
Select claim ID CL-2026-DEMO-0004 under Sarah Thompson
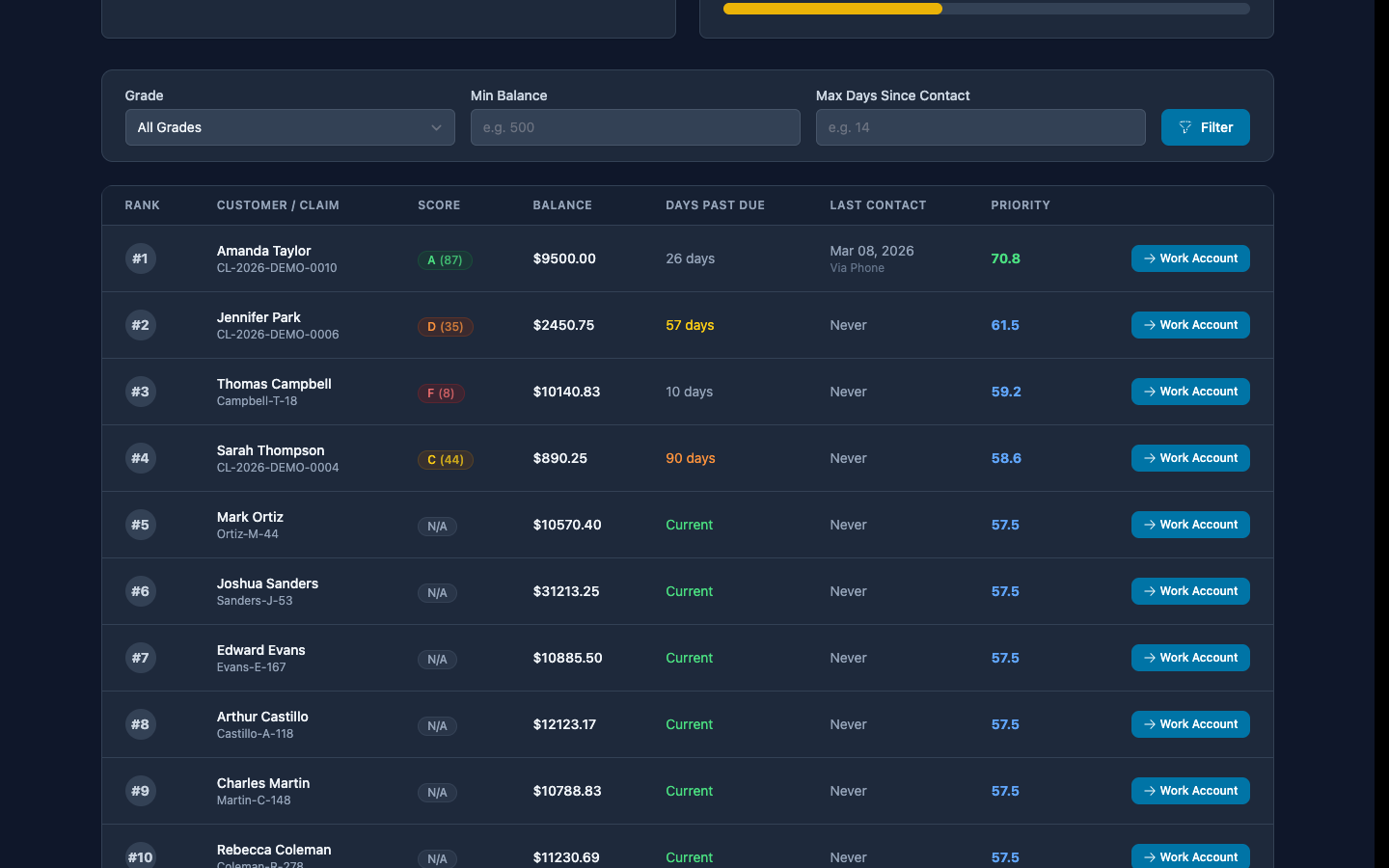[x=277, y=467]
